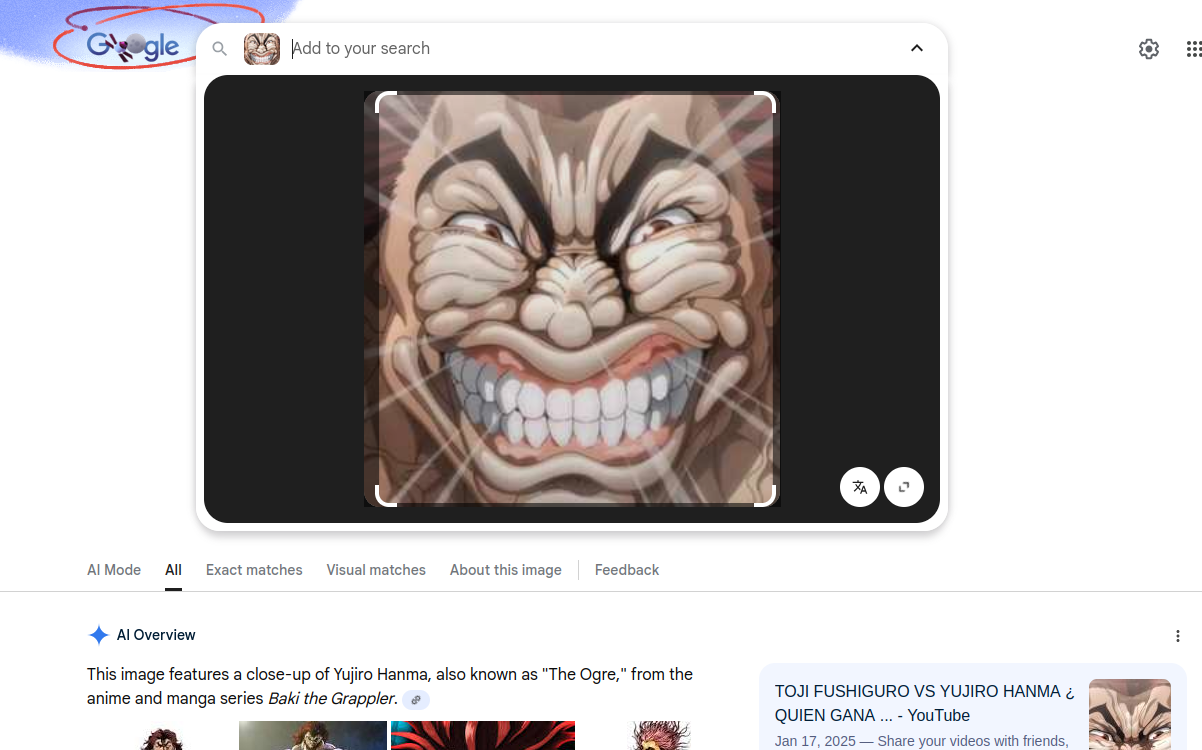Select the All tab
The height and width of the screenshot is (750, 1202).
173,570
